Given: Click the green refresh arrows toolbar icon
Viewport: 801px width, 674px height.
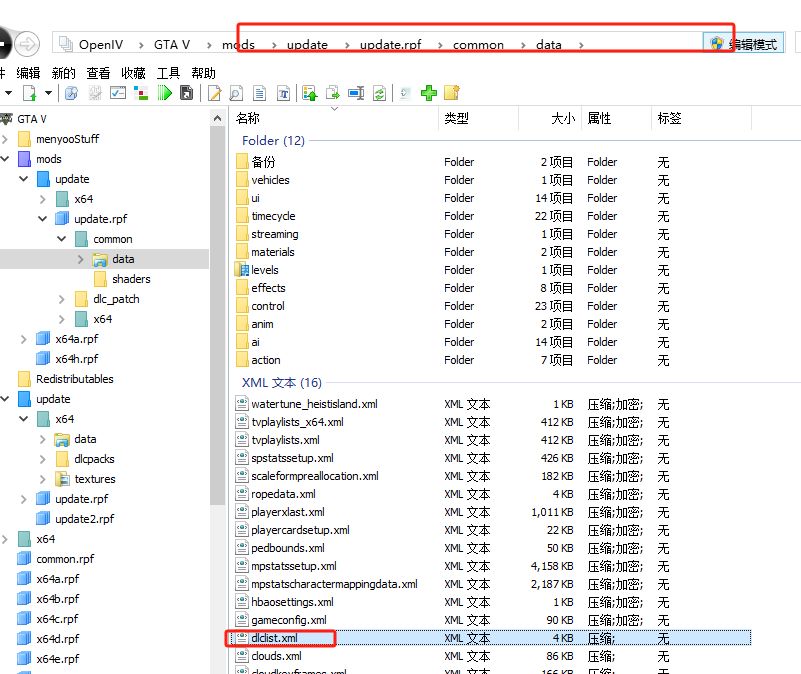Looking at the screenshot, I should point(379,93).
